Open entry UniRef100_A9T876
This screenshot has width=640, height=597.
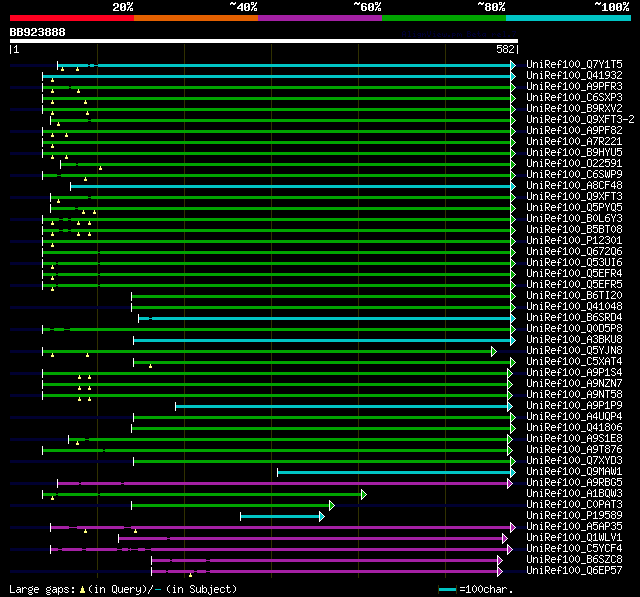(x=574, y=450)
